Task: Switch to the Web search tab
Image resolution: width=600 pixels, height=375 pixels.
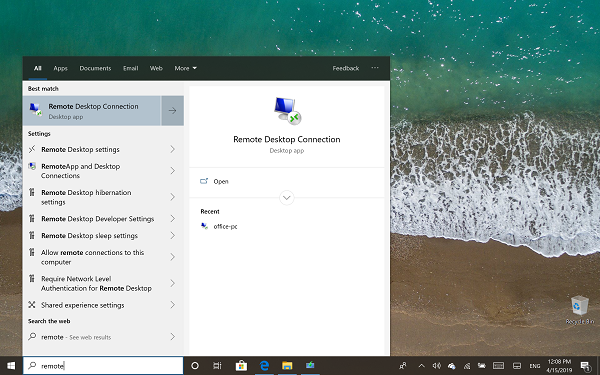Action: click(156, 68)
